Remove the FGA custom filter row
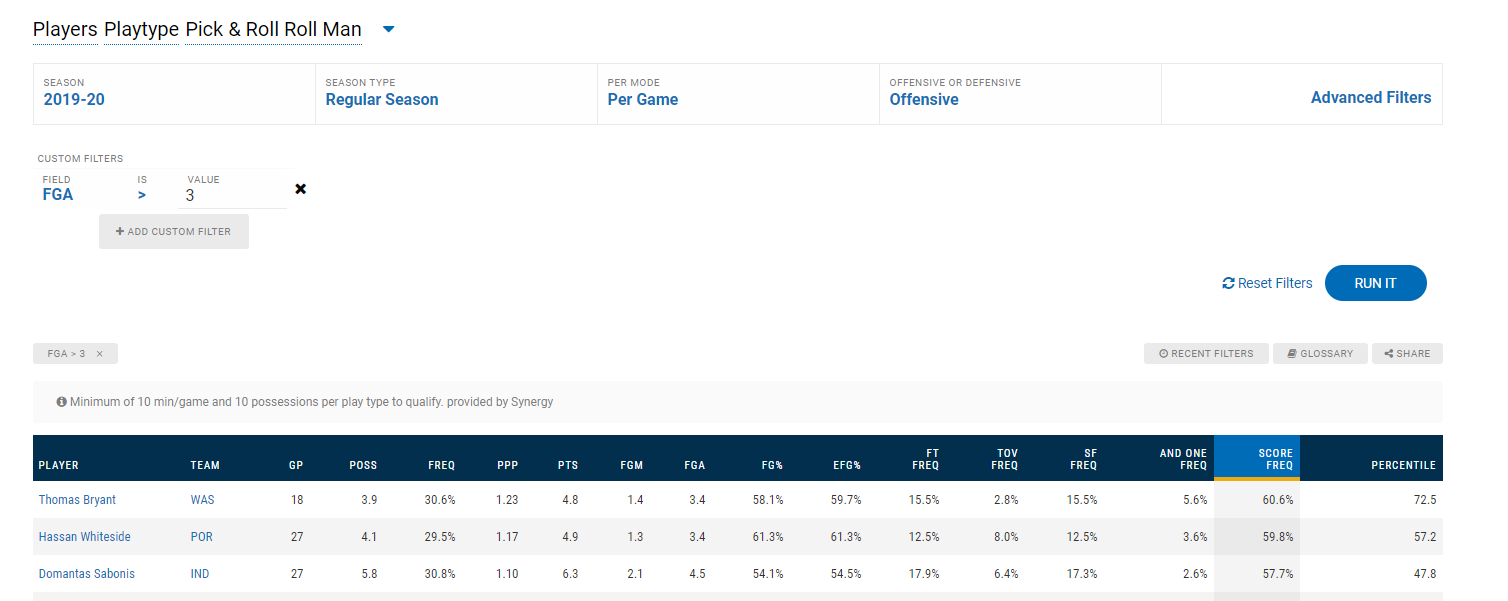Image resolution: width=1508 pixels, height=601 pixels. pos(300,189)
